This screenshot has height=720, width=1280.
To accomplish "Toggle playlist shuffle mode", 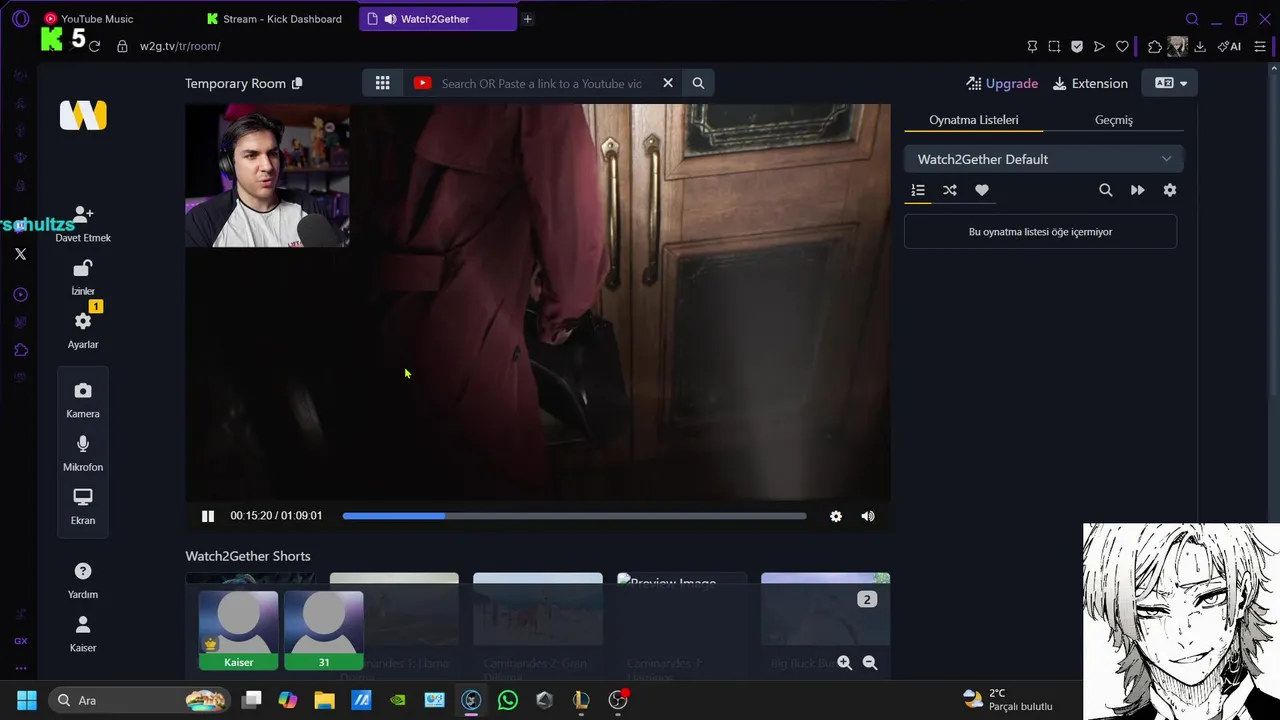I will click(x=950, y=190).
